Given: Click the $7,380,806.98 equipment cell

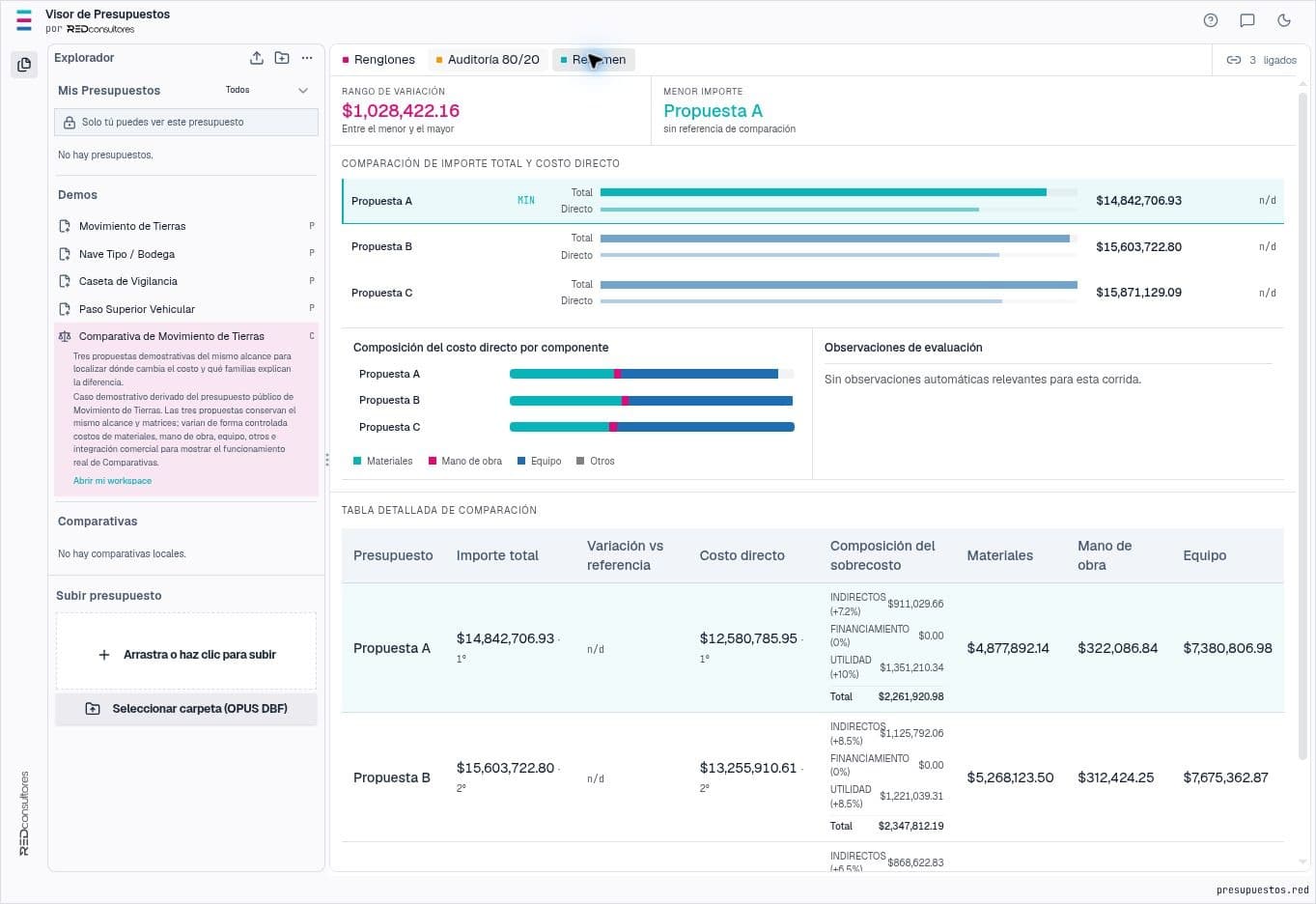Looking at the screenshot, I should click(x=1228, y=648).
